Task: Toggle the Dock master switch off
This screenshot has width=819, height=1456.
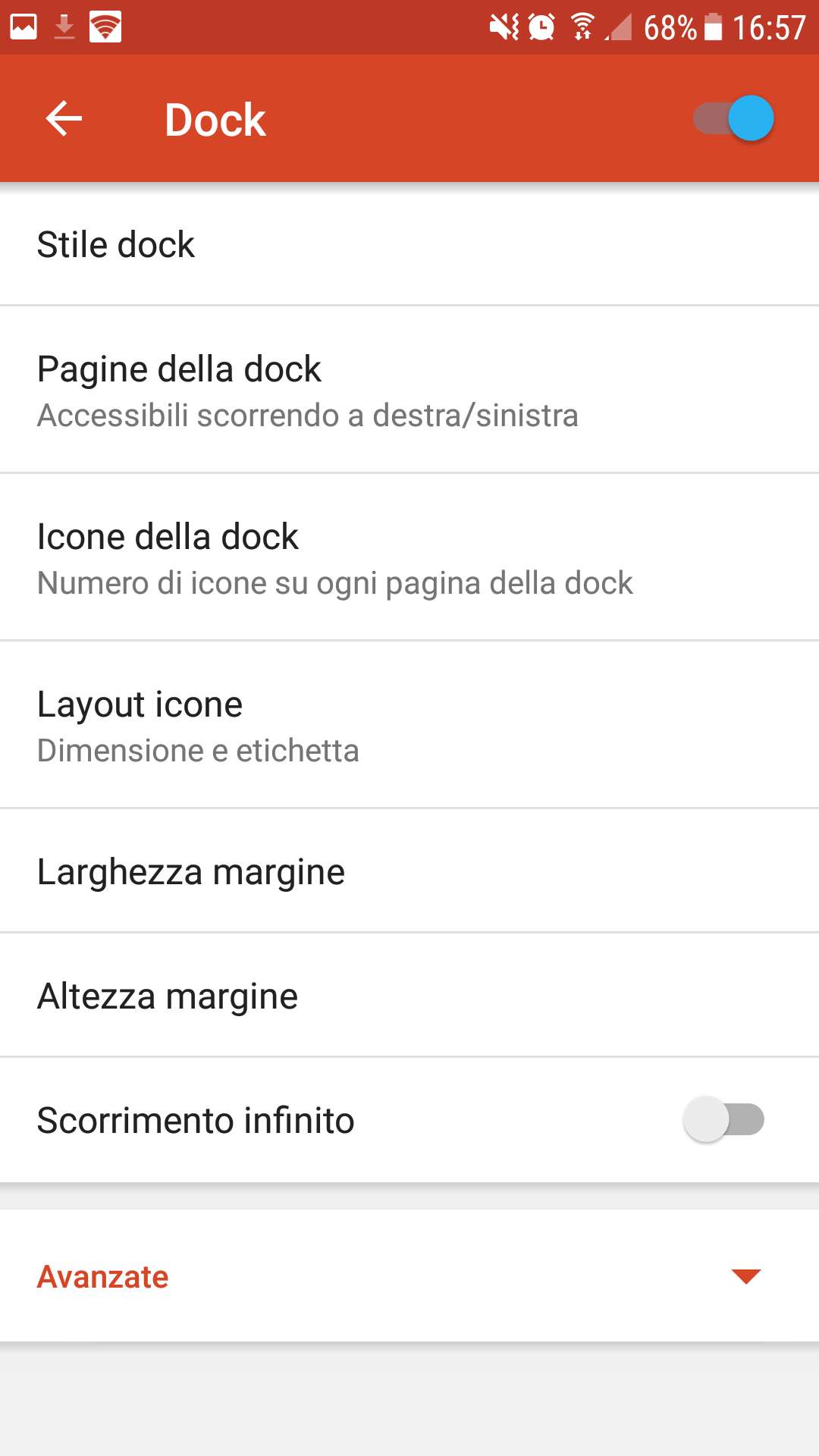Action: pos(733,118)
